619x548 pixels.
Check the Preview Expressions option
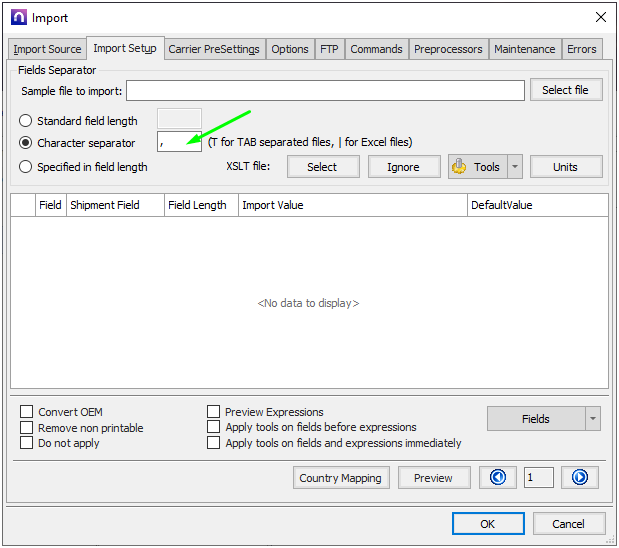point(214,412)
